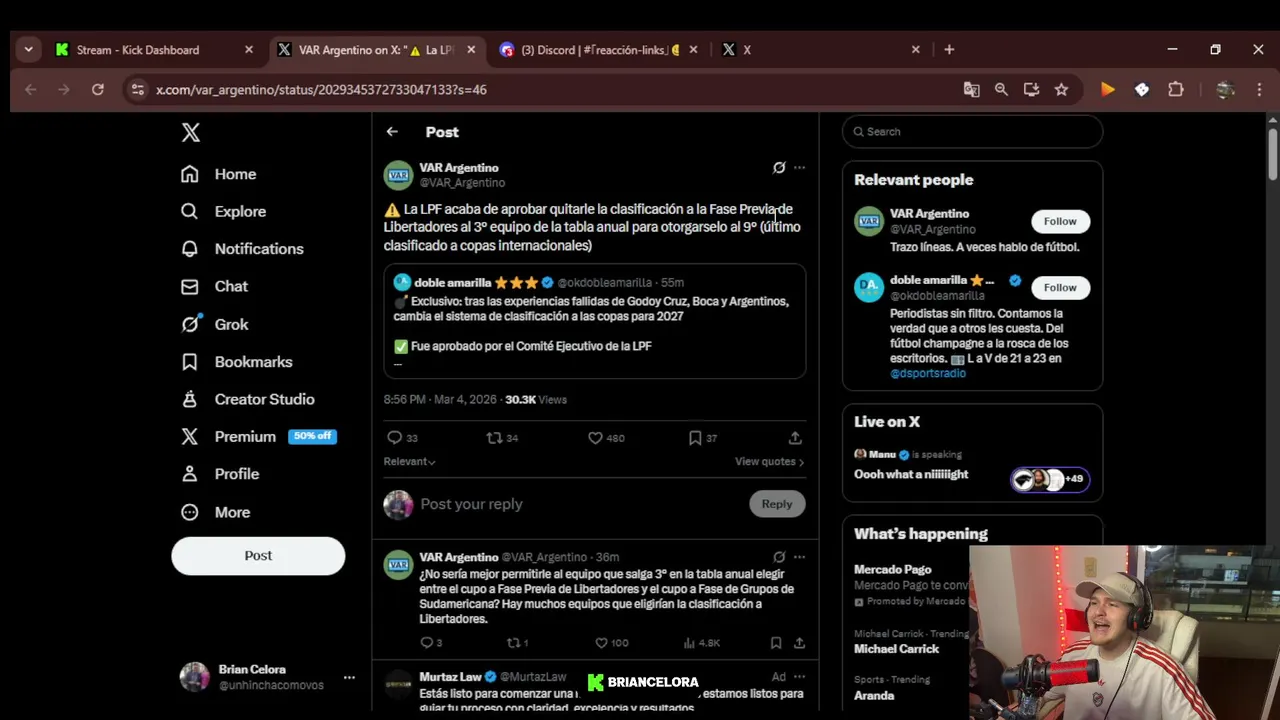Image resolution: width=1280 pixels, height=720 pixels.
Task: Open Chat in the sidebar
Action: click(214, 286)
